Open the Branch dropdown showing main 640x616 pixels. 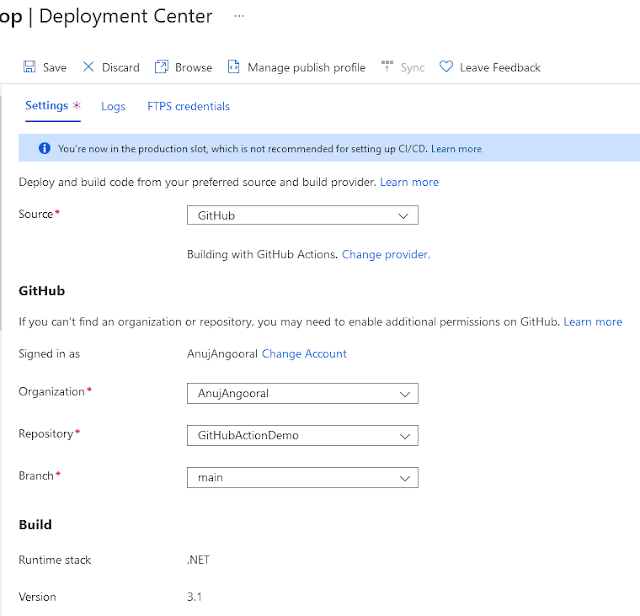point(302,478)
